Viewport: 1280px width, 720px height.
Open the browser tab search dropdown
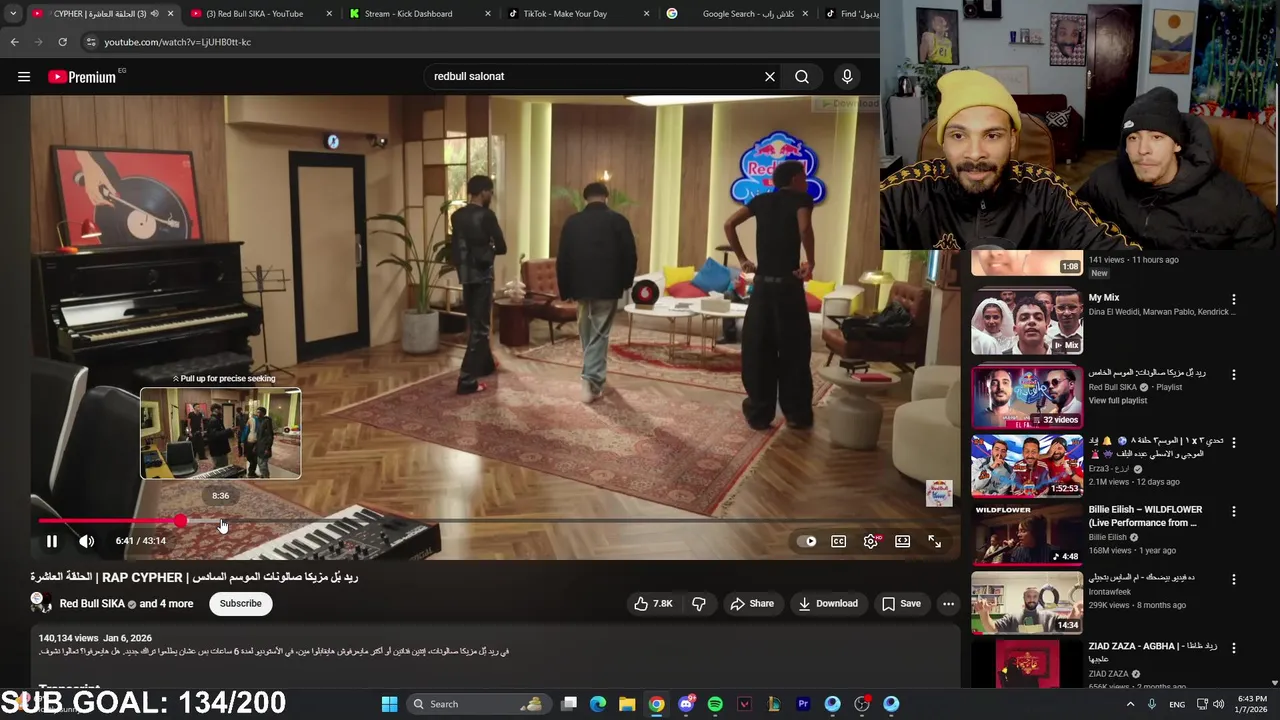(x=13, y=14)
